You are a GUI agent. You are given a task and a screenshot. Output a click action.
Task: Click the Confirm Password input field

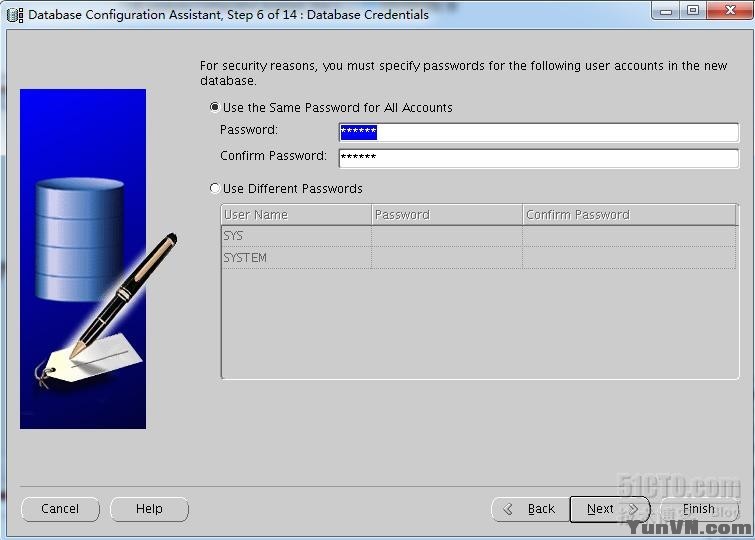pyautogui.click(x=538, y=158)
